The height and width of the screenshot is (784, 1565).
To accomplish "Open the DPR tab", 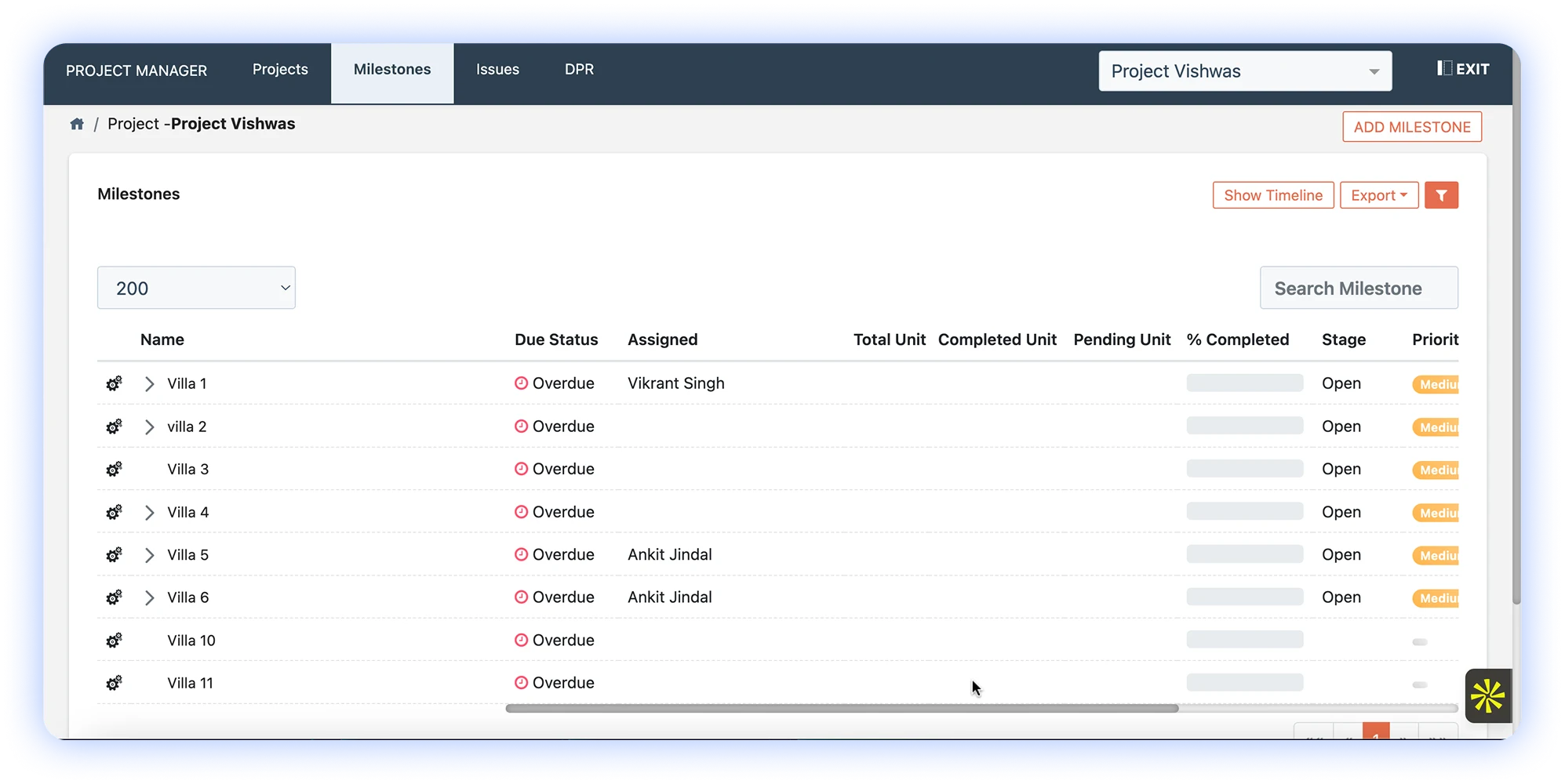I will 579,70.
